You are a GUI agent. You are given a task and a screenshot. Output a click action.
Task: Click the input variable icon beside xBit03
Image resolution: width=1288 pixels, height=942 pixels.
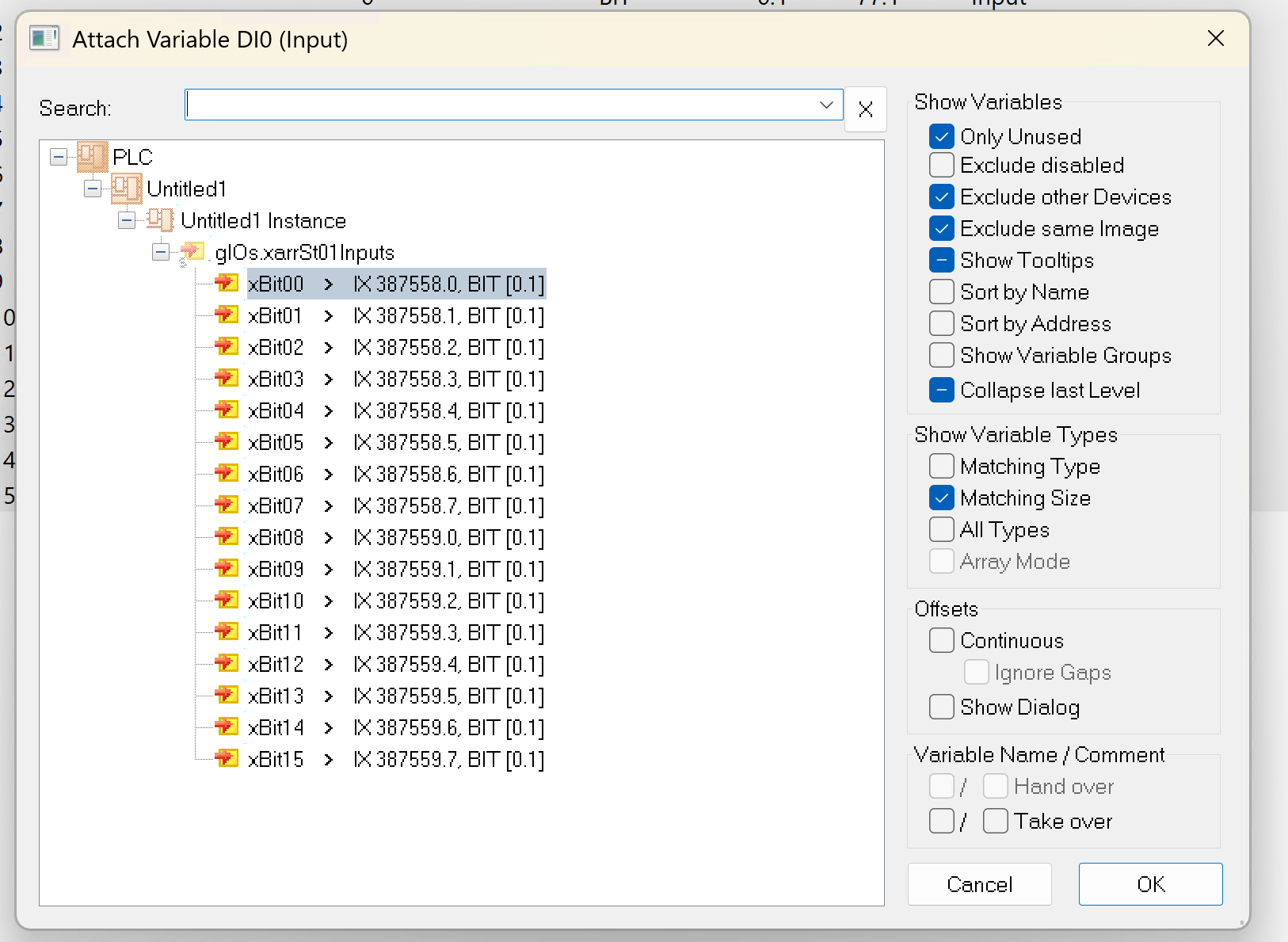click(227, 379)
